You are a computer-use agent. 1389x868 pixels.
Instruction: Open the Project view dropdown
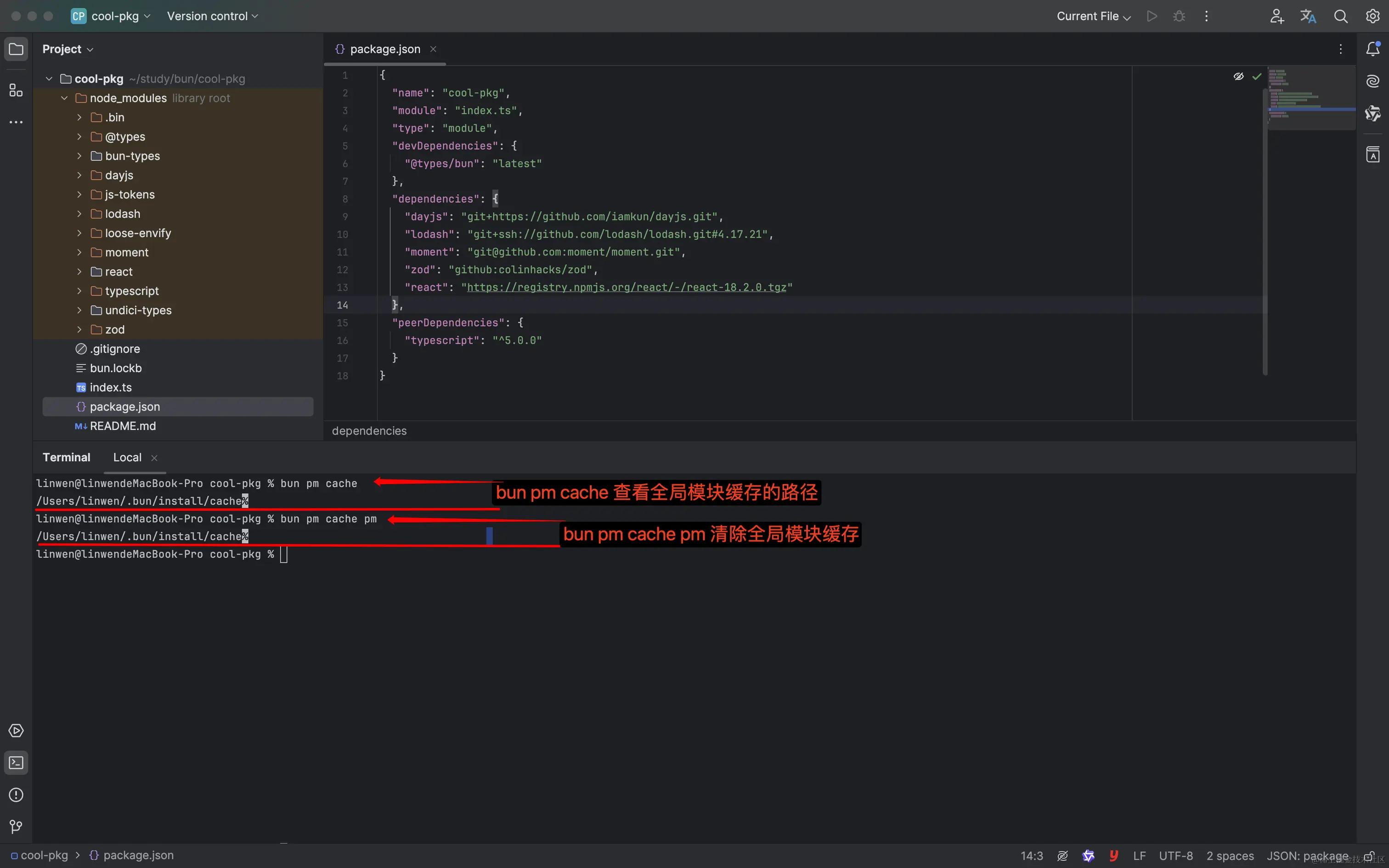[68, 49]
